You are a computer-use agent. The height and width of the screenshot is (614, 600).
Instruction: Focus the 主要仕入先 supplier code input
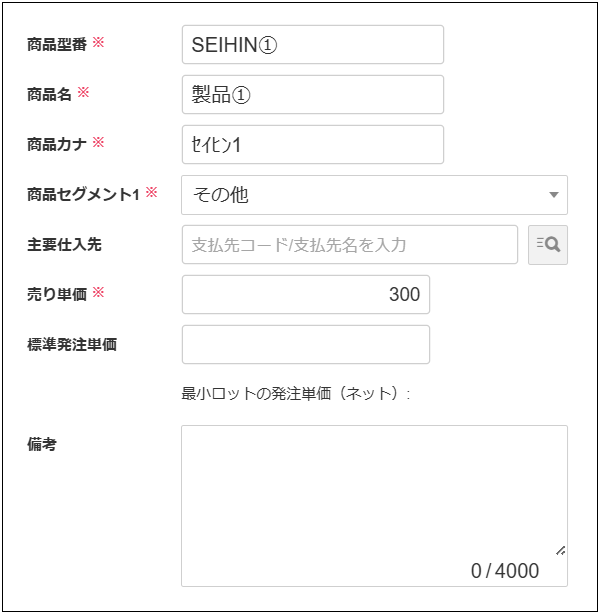[x=349, y=245]
